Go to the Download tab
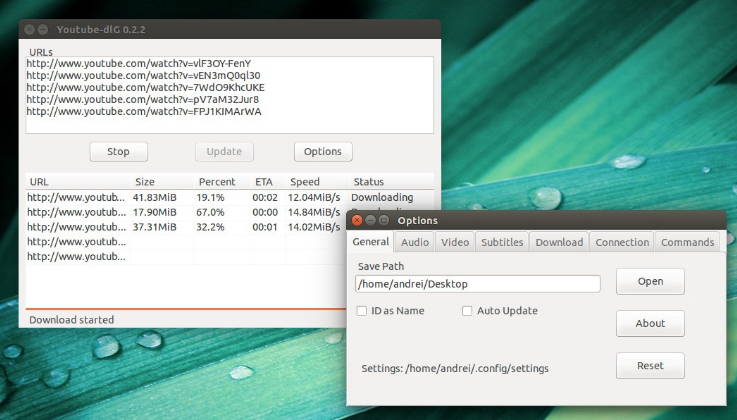This screenshot has width=737, height=420. click(559, 242)
